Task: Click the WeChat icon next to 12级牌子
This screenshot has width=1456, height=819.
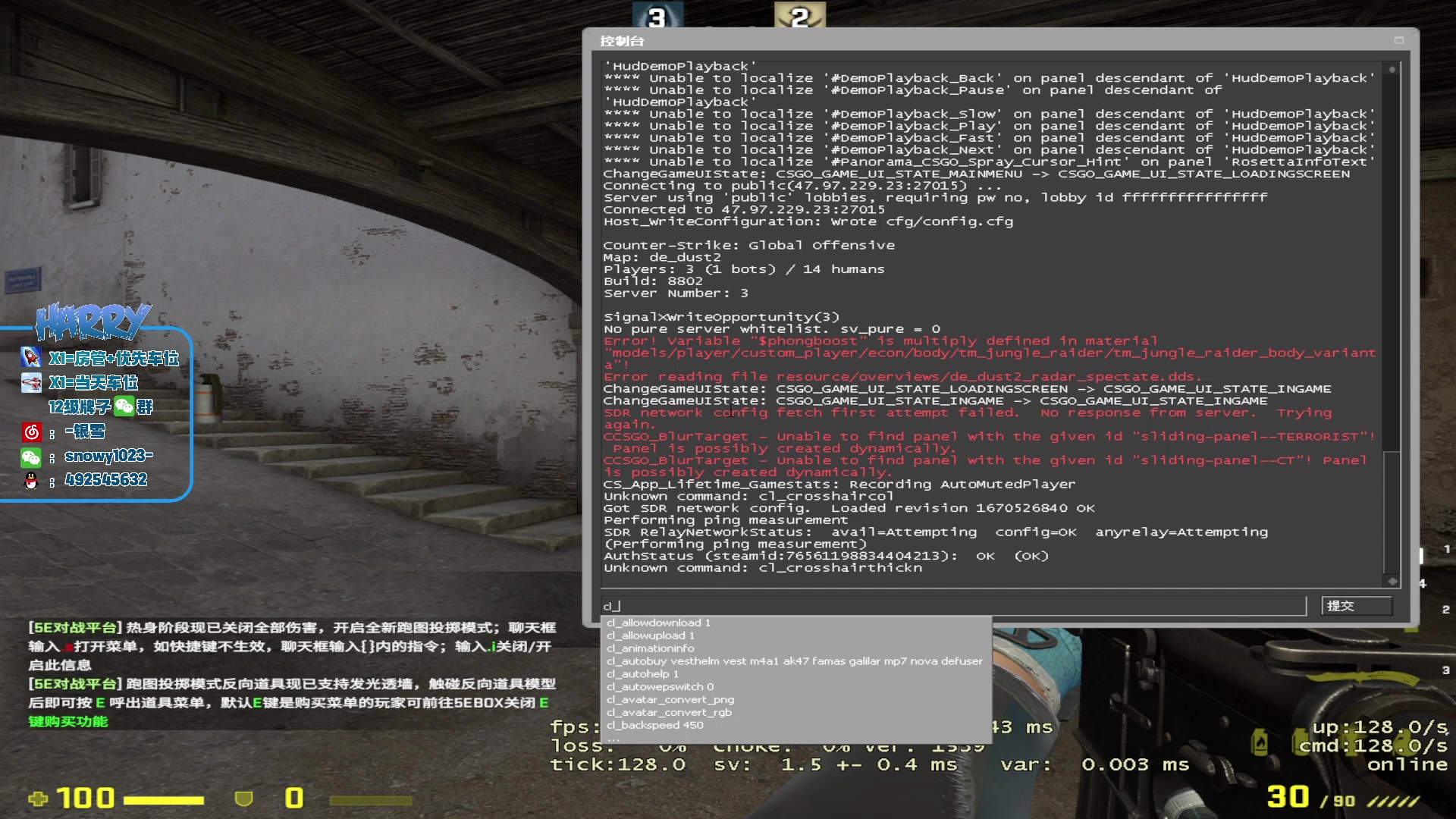Action: pos(124,406)
